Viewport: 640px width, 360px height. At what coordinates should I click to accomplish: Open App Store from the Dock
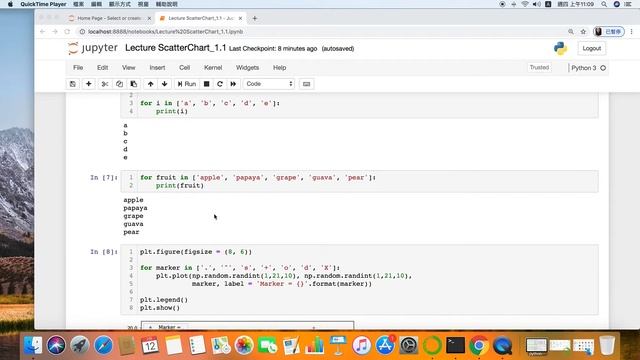point(385,345)
